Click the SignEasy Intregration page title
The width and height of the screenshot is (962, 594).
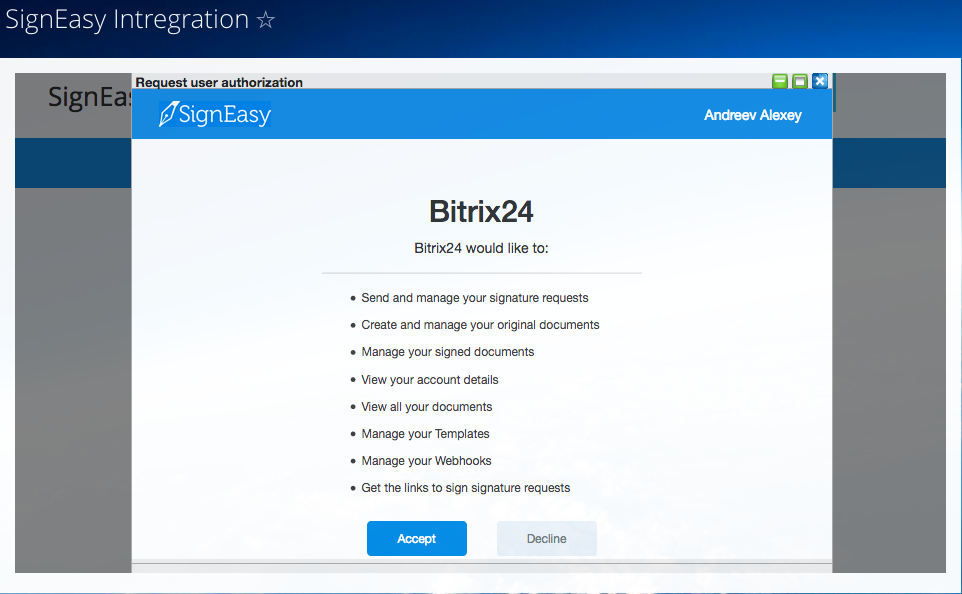(127, 20)
